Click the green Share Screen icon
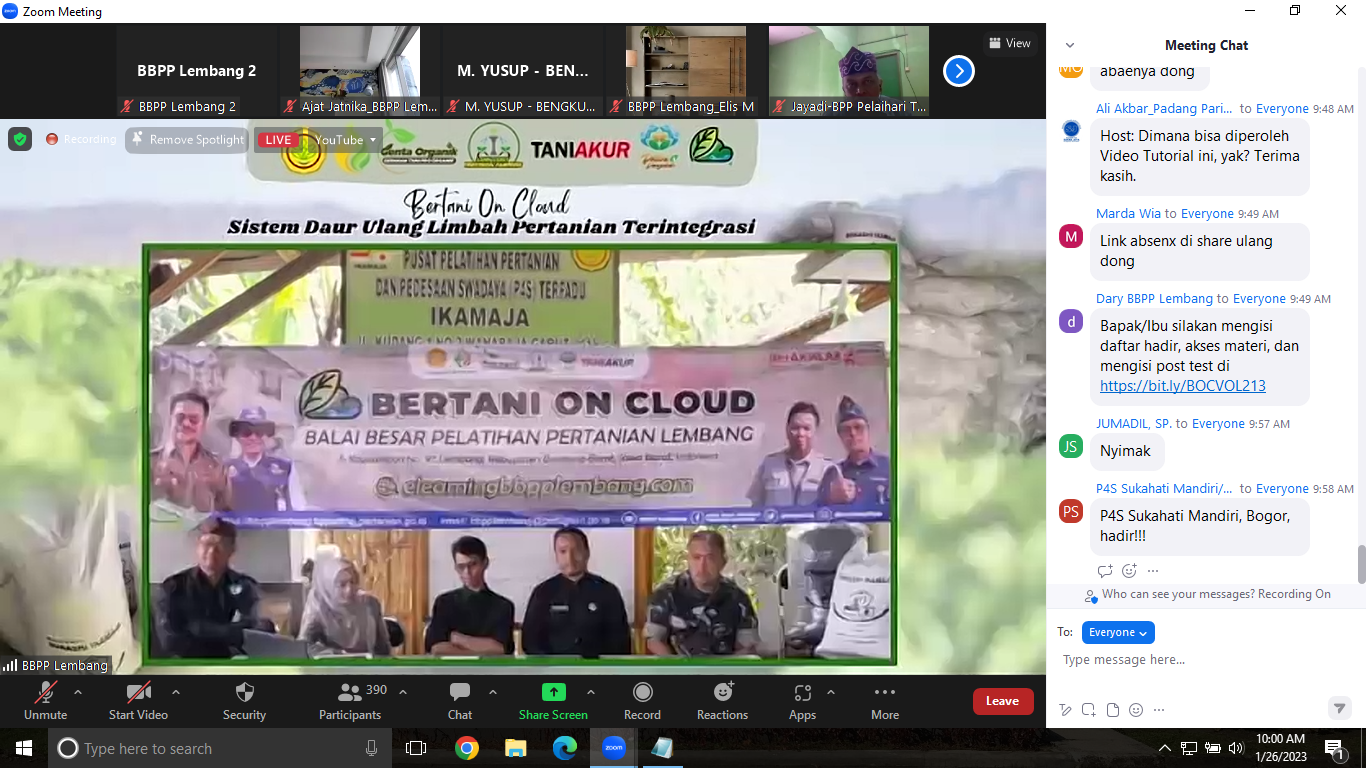The width and height of the screenshot is (1366, 768). [x=553, y=692]
